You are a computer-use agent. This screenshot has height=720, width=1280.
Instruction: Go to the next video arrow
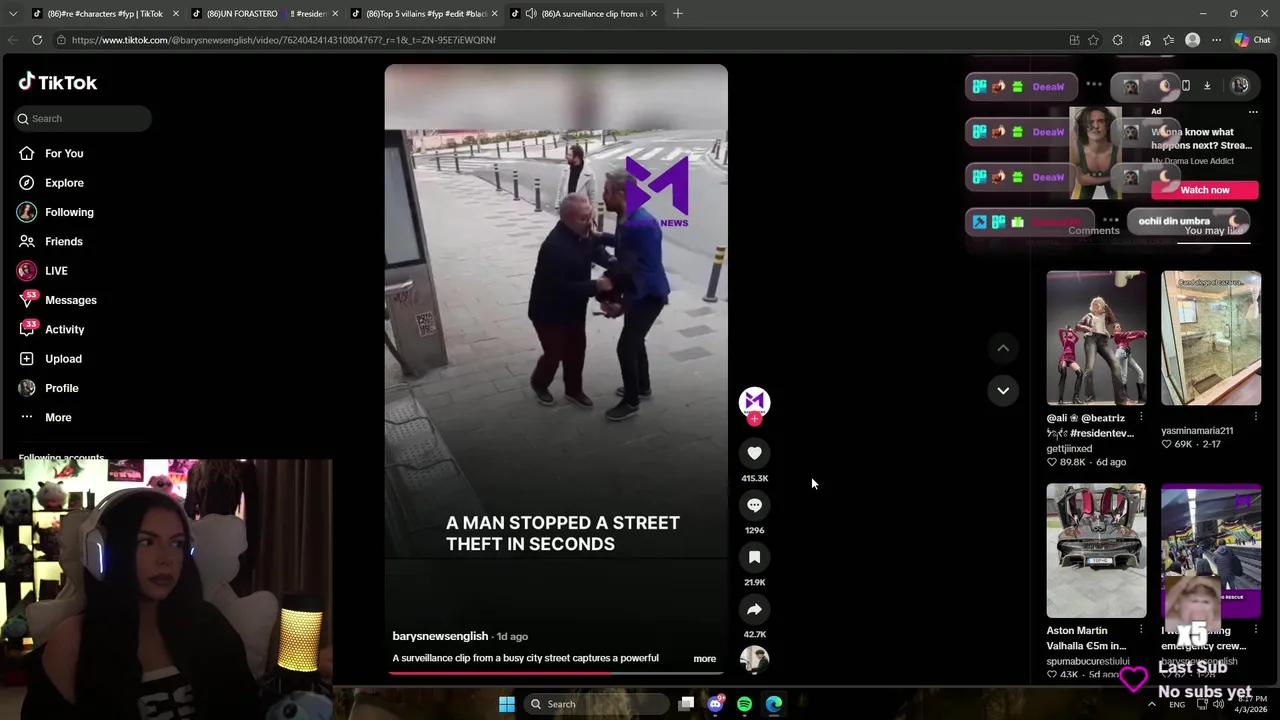[1003, 390]
